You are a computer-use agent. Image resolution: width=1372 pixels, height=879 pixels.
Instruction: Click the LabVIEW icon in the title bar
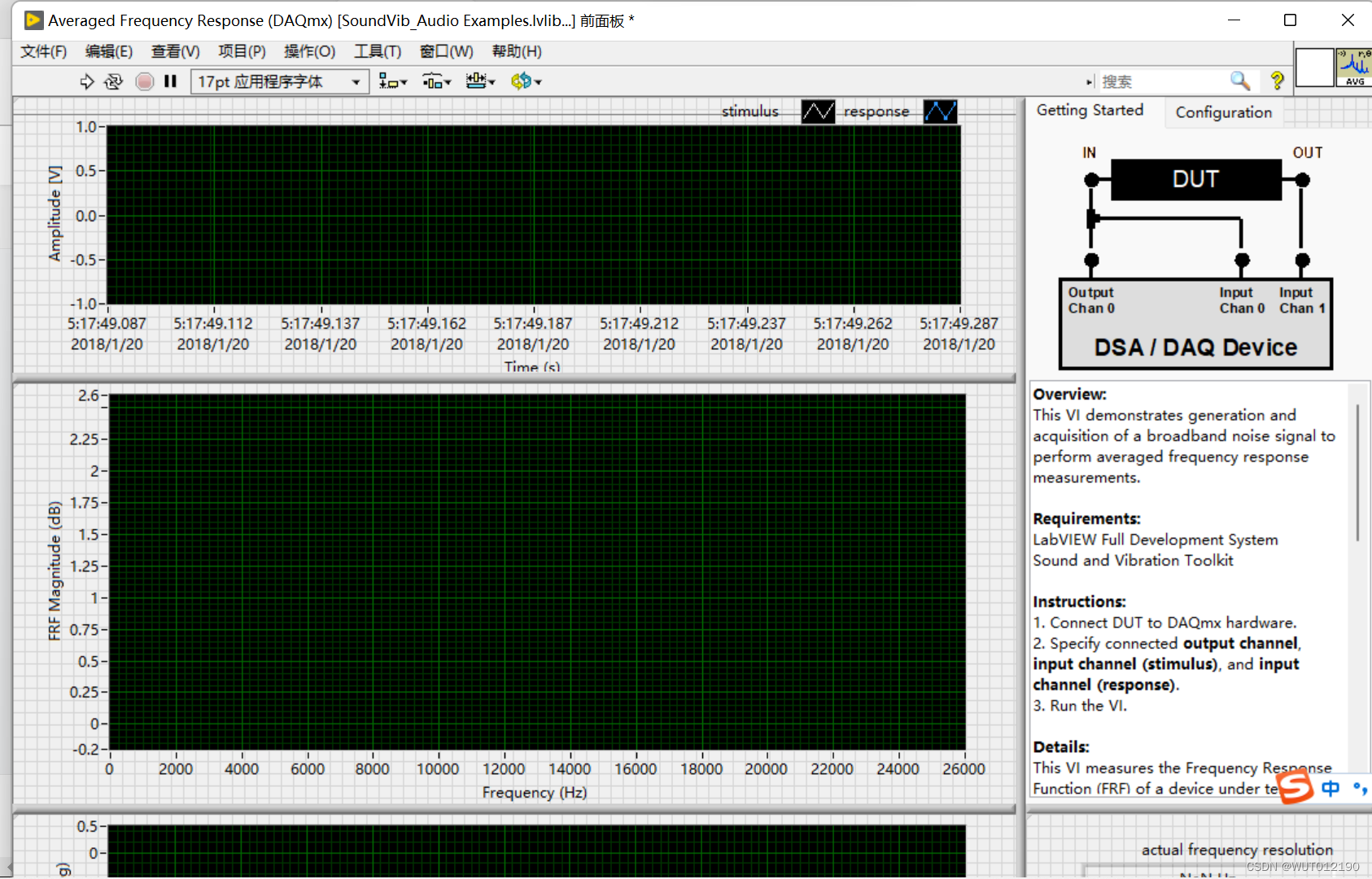pos(33,20)
